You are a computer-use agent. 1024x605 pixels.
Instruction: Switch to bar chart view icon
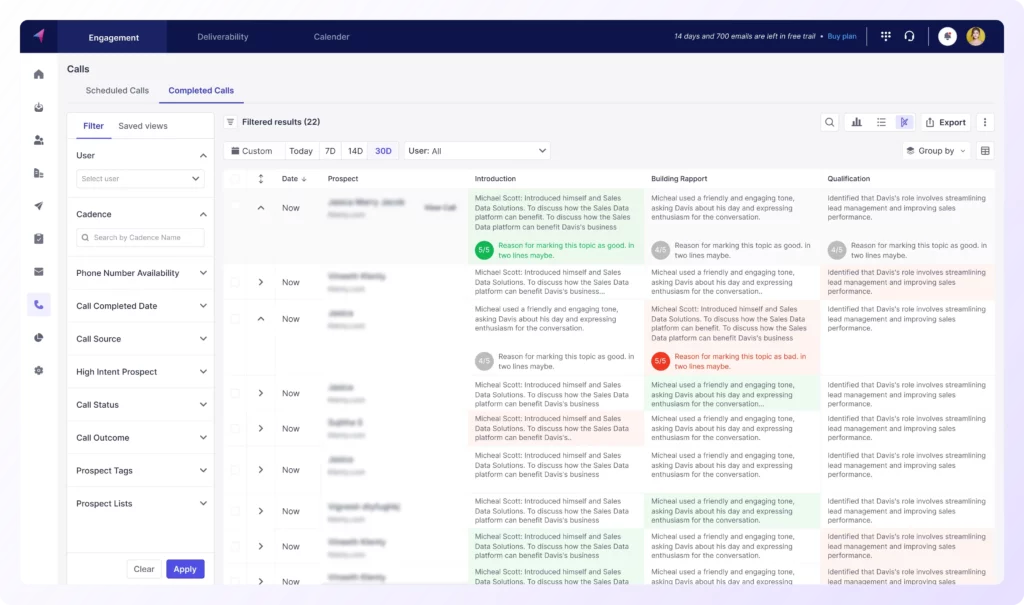pos(856,122)
